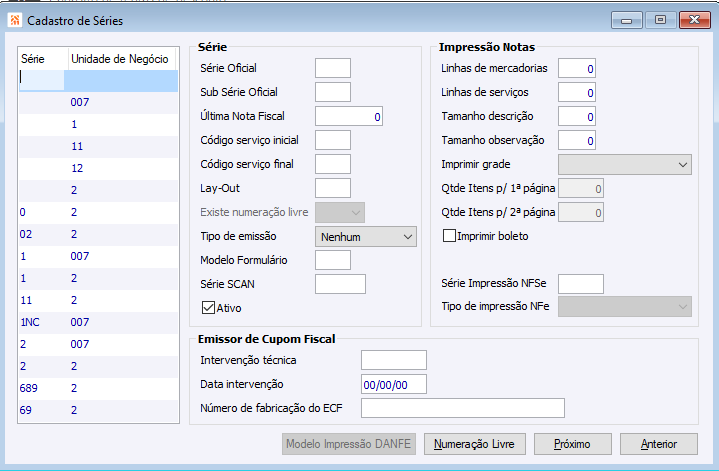This screenshot has height=471, width=719.
Task: Select the blank-série row with unit 007
Action: 98,102
